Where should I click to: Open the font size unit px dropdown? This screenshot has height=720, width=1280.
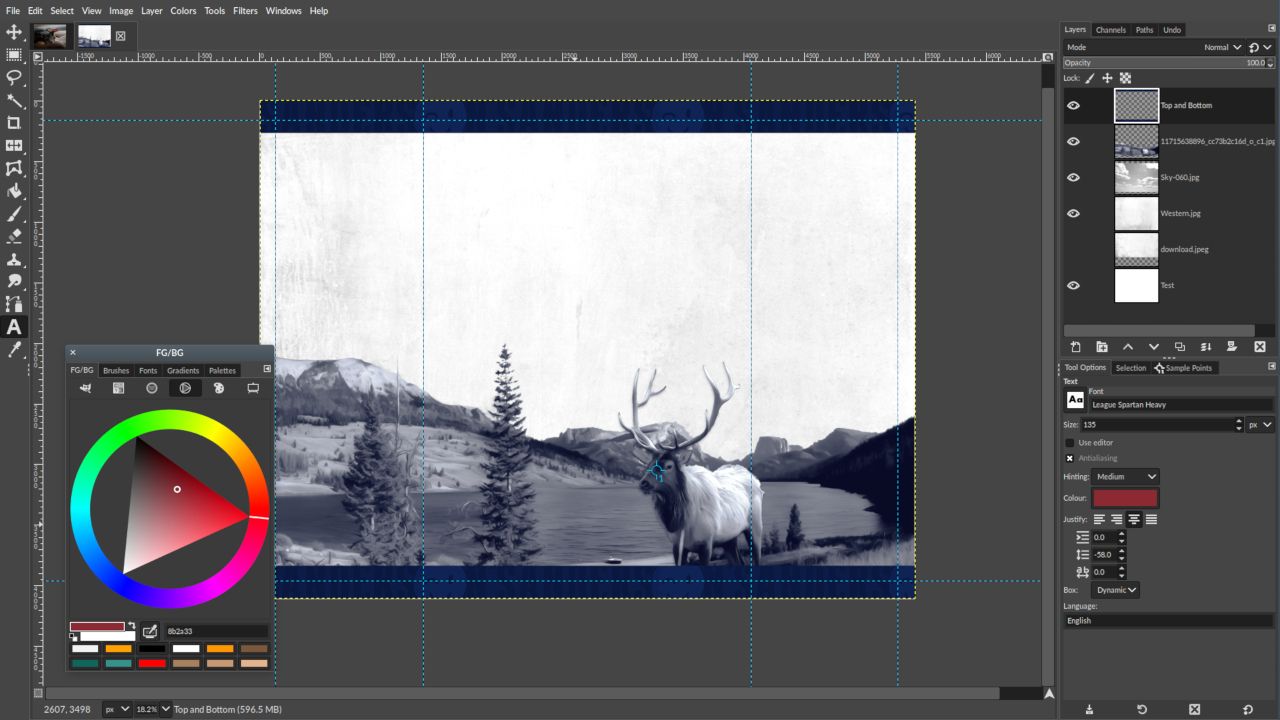1260,425
